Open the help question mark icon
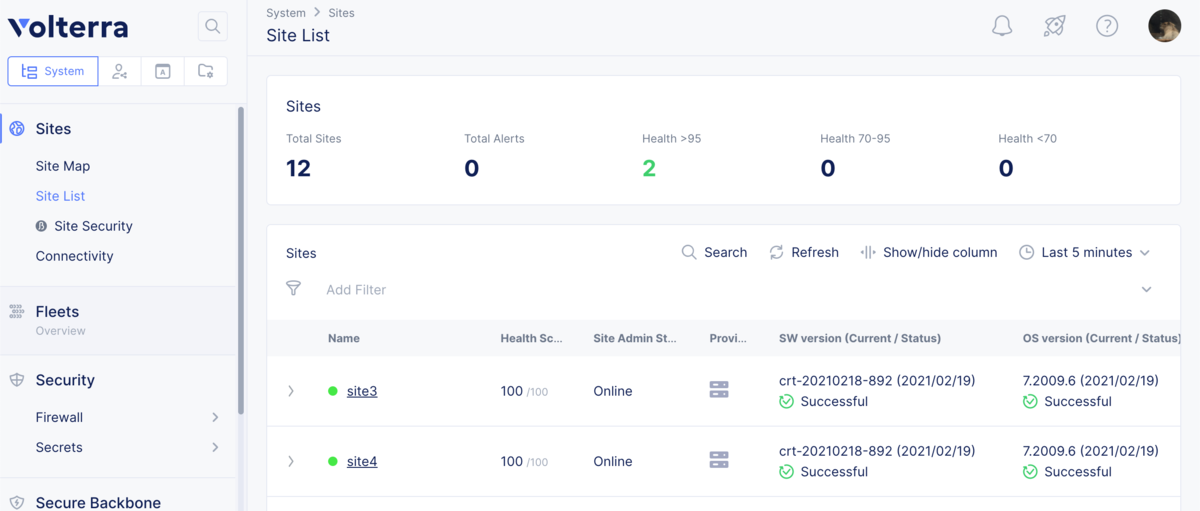This screenshot has width=1200, height=511. (1107, 26)
